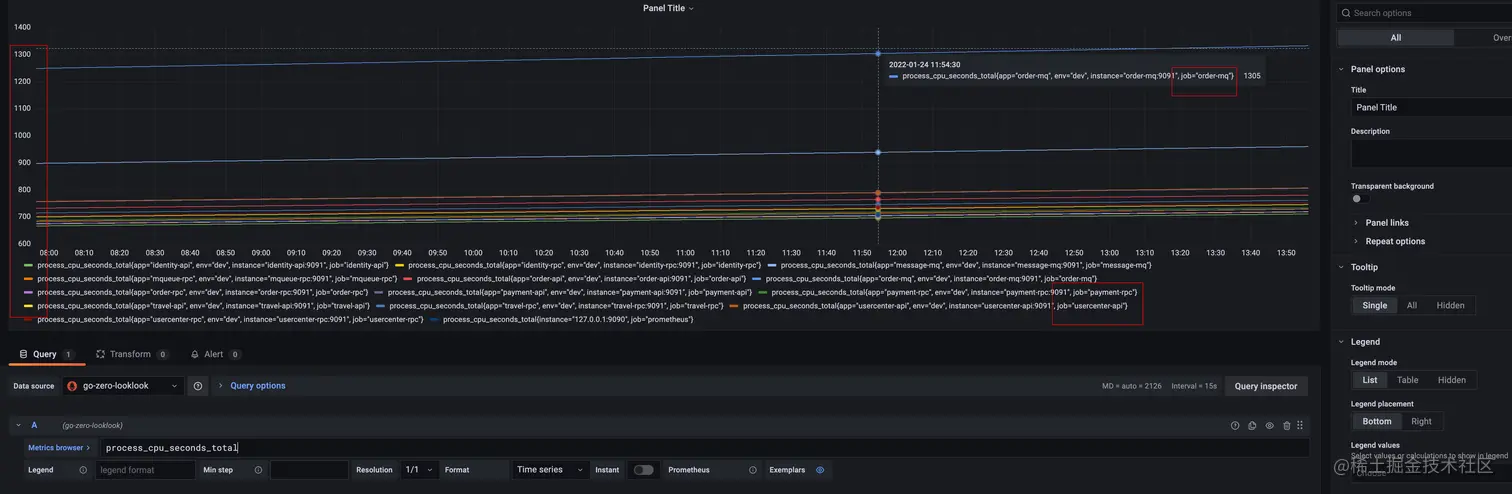Screen dimensions: 1512x494
Task: Open the go-zero-looklook data source dropdown
Action: tap(123, 386)
